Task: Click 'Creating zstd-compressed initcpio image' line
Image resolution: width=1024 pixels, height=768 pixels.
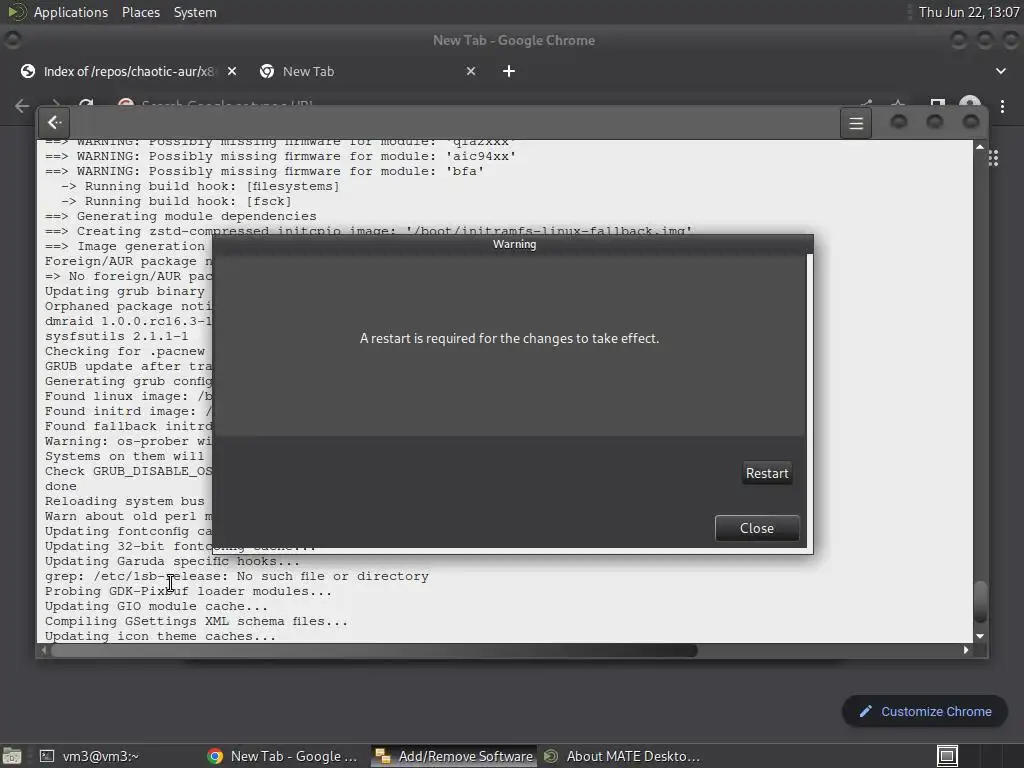Action: pos(368,231)
